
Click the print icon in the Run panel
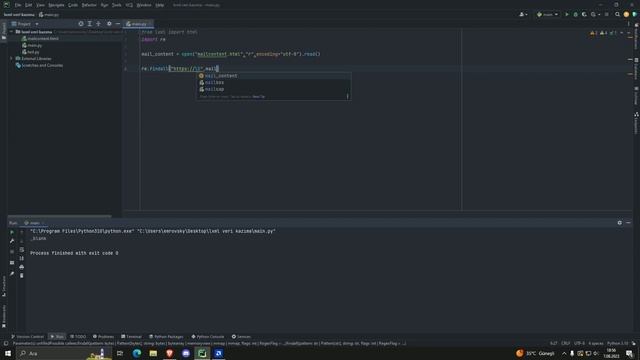(22, 267)
